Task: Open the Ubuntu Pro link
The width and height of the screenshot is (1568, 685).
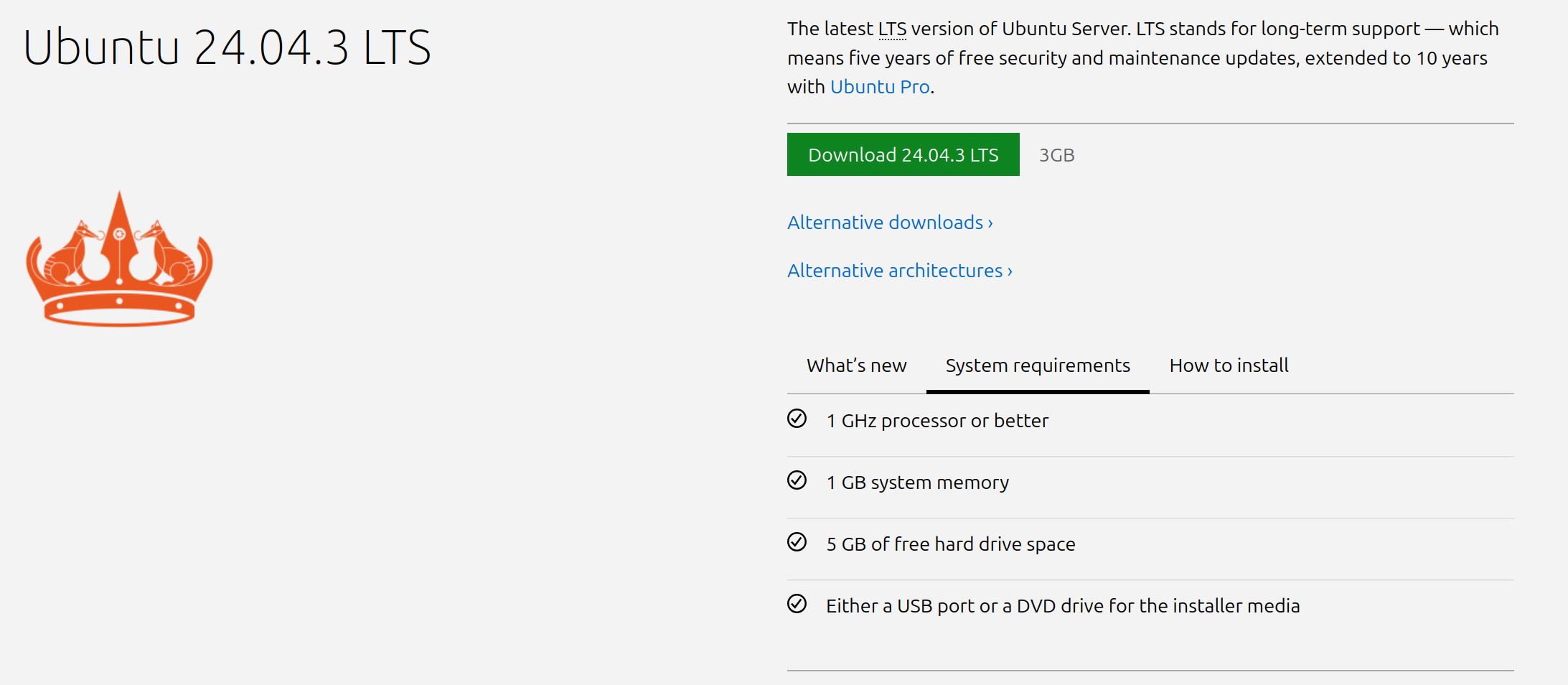Action: click(x=880, y=87)
